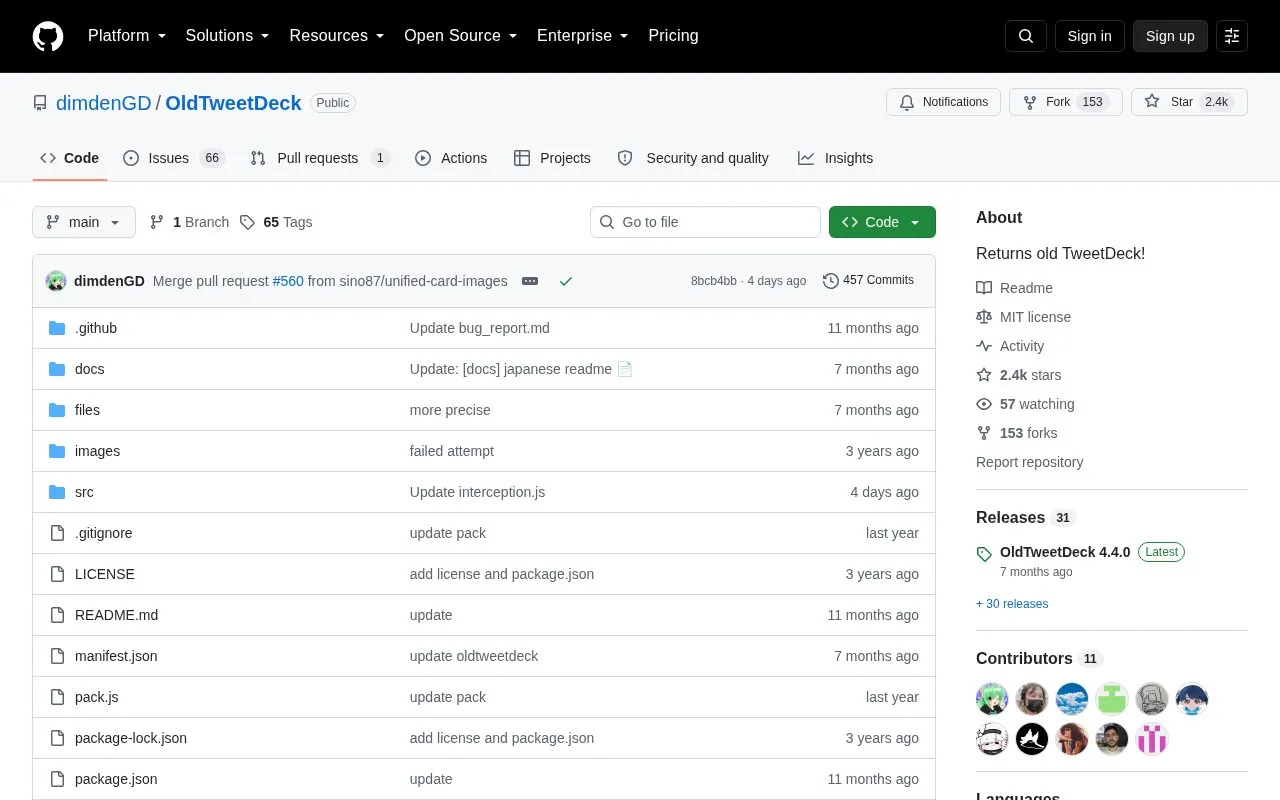Expand the Enterprise menu
The height and width of the screenshot is (800, 1280).
(583, 36)
